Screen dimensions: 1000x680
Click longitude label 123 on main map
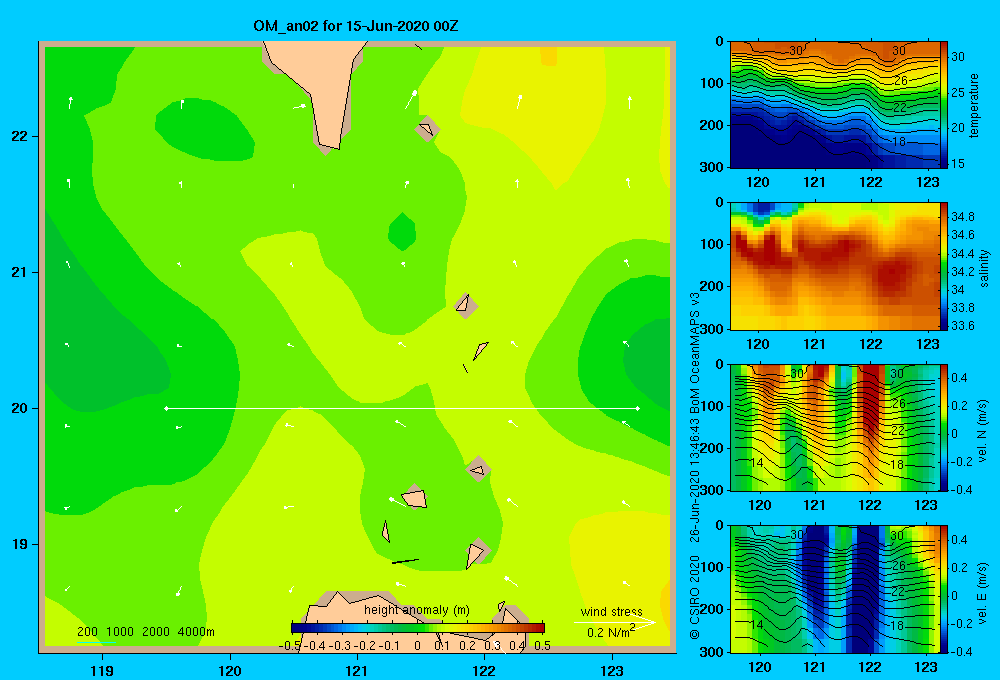click(x=612, y=670)
